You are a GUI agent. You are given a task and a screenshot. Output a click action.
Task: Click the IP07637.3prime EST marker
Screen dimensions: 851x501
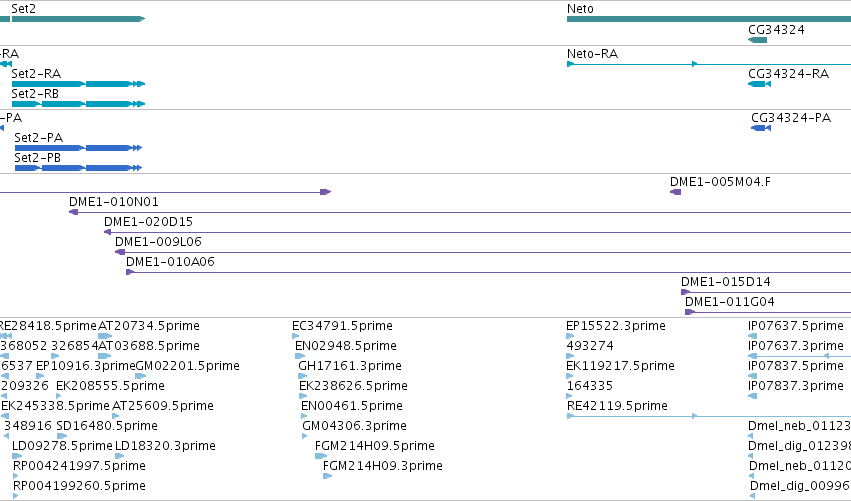tap(752, 356)
